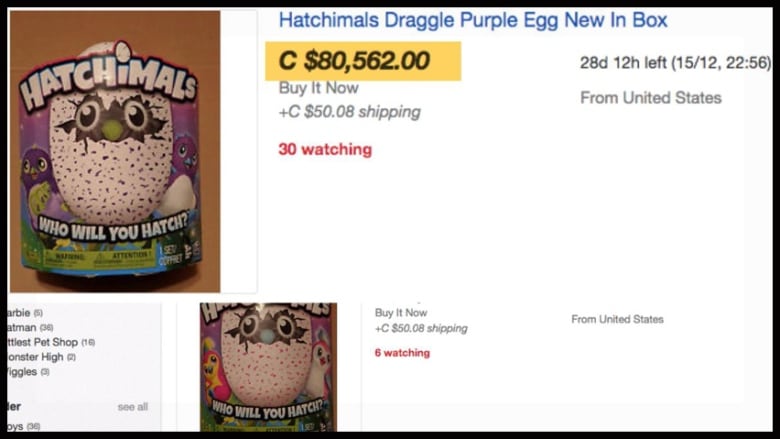Filter by Barbie in sidebar

pos(25,313)
